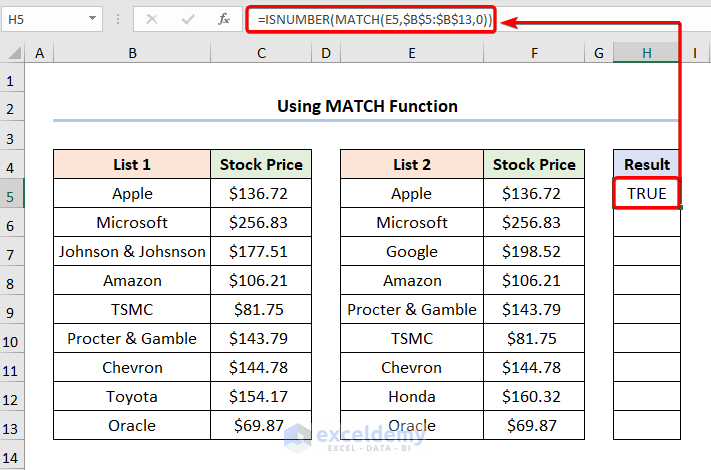The height and width of the screenshot is (470, 711).
Task: Select the Google cell in List 2
Action: pyautogui.click(x=412, y=252)
